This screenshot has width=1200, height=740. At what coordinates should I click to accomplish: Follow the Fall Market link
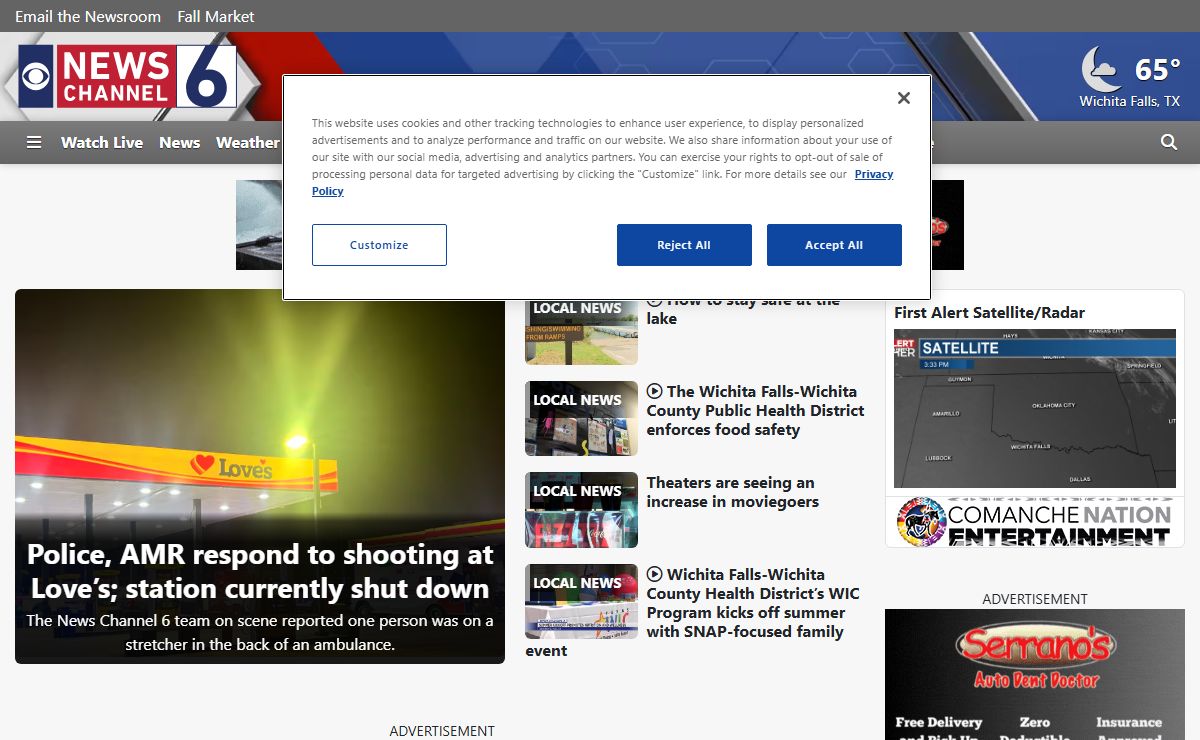point(216,16)
